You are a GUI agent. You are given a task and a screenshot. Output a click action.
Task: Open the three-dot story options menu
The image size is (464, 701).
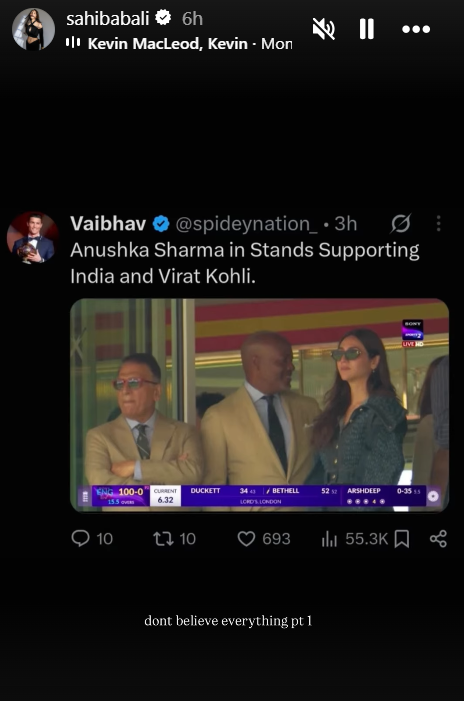point(416,30)
